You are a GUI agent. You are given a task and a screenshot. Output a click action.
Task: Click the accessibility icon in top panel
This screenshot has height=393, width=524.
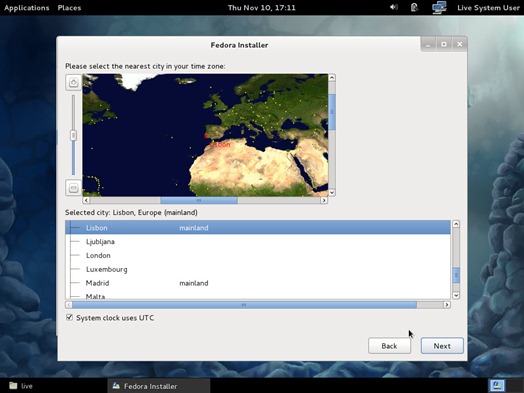414,7
